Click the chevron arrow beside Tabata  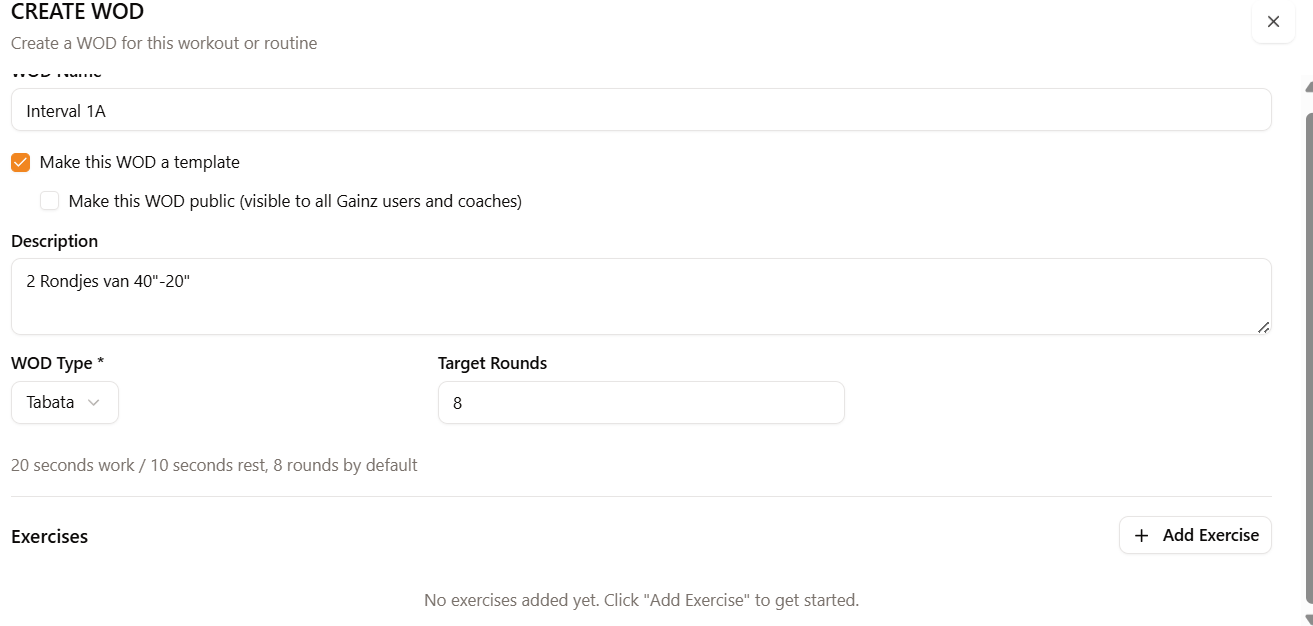point(94,402)
